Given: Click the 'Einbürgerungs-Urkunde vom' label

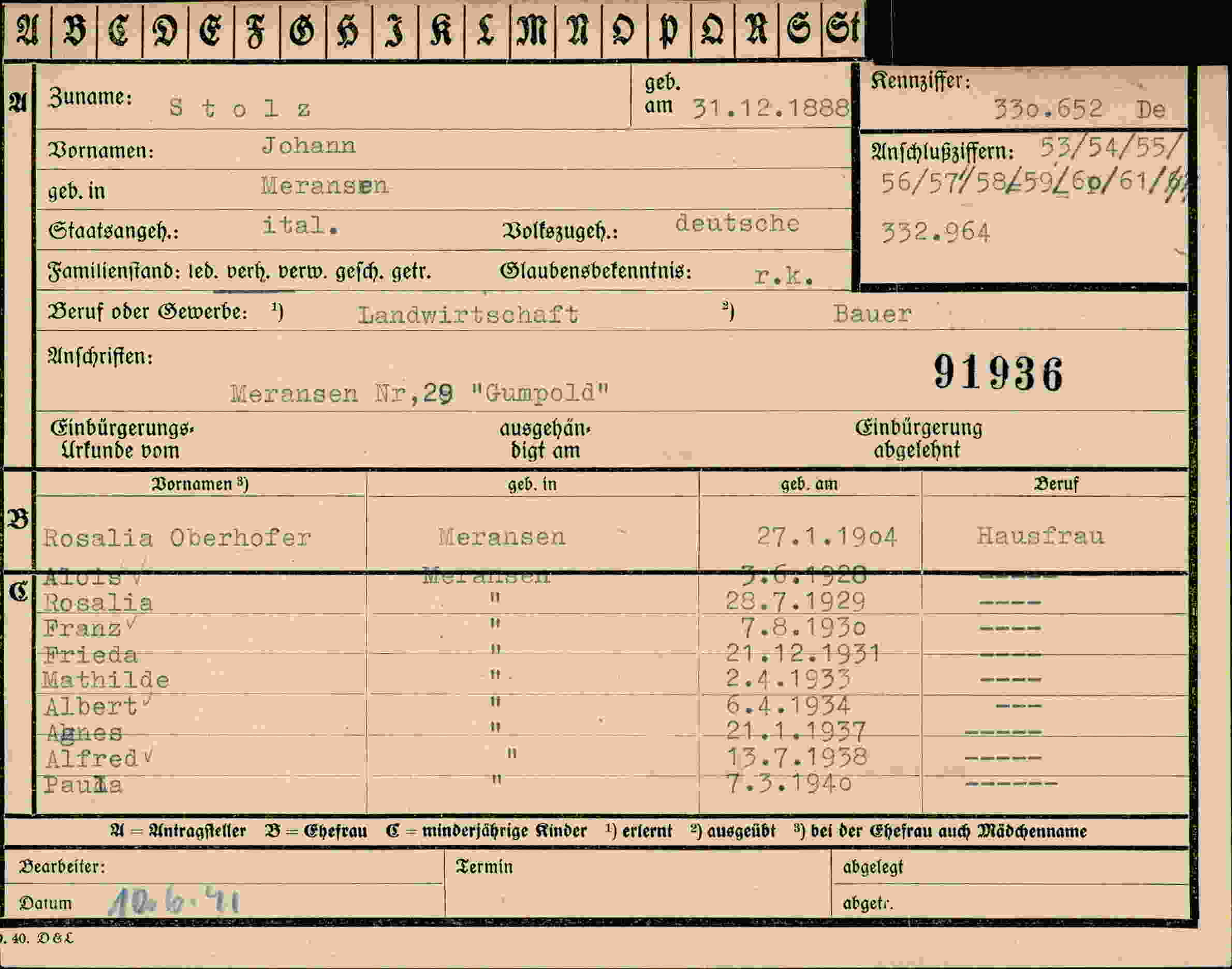Looking at the screenshot, I should tap(122, 439).
